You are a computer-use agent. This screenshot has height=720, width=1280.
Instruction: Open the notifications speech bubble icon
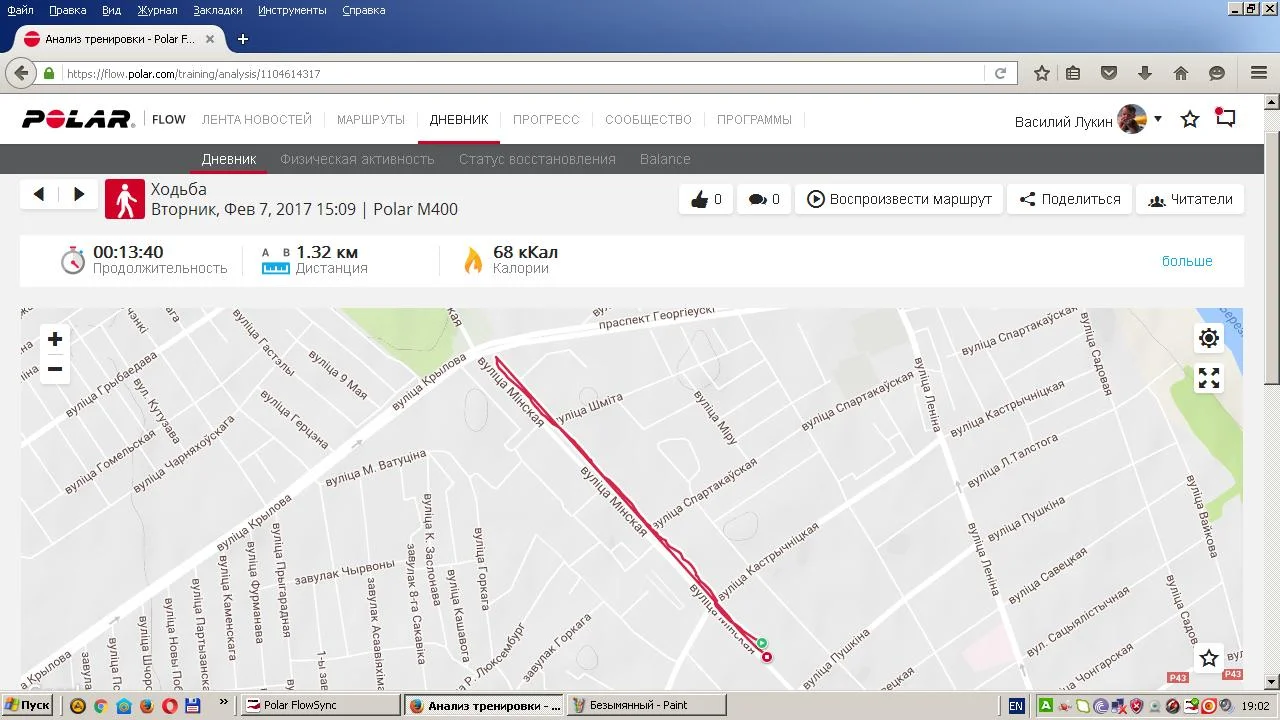[x=1225, y=118]
